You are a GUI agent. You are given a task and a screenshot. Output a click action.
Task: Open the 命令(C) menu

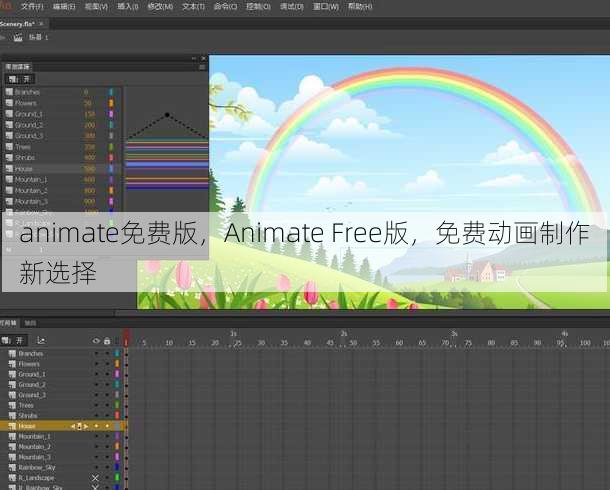[225, 6]
